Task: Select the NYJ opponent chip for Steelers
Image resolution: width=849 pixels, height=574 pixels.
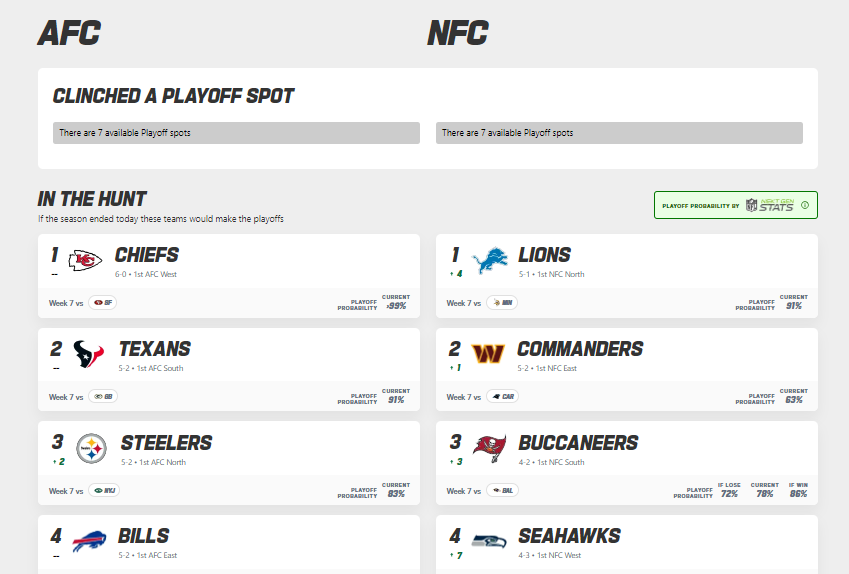Action: coord(104,491)
